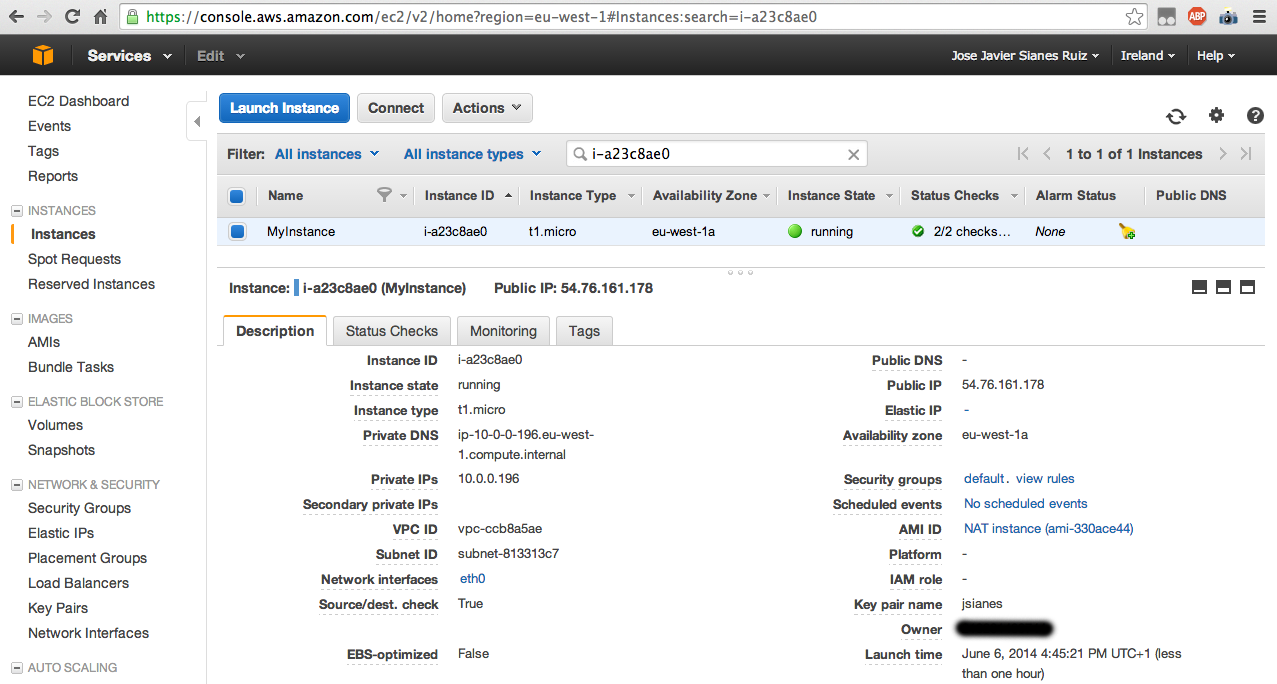Screen dimensions: 1277x684
Task: Open the Actions dropdown
Action: pos(487,108)
